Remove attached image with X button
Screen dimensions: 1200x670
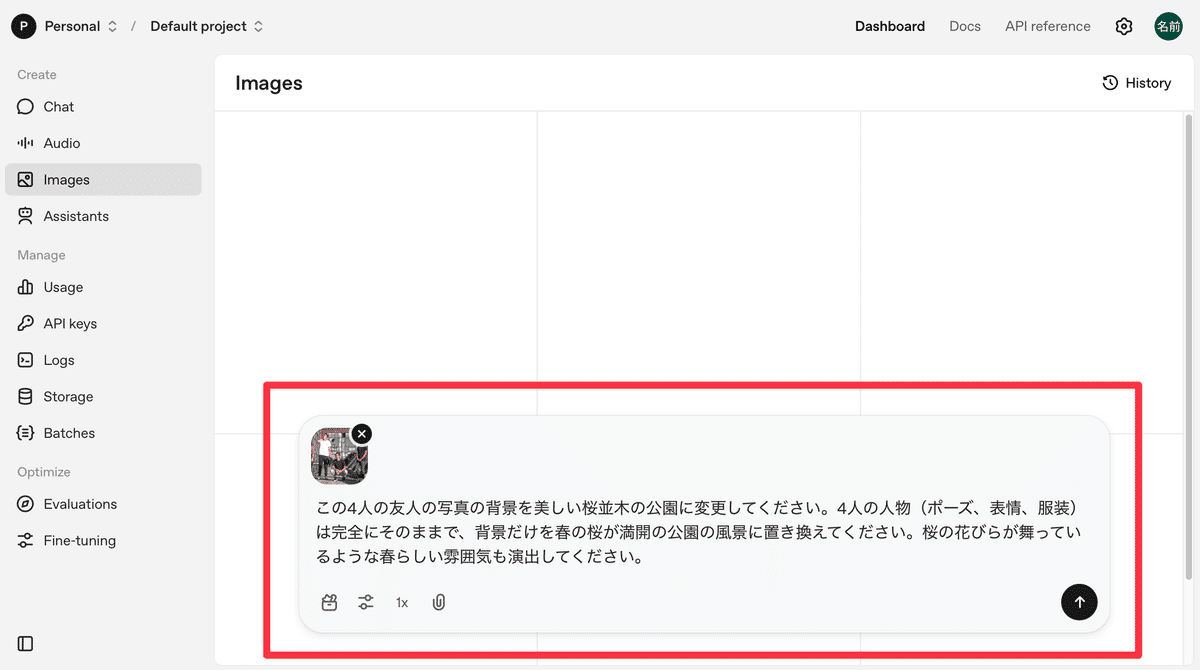coord(362,433)
